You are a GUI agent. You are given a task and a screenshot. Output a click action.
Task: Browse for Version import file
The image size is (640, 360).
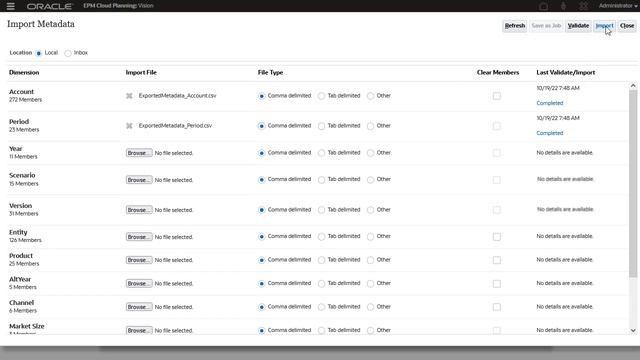pyautogui.click(x=139, y=210)
